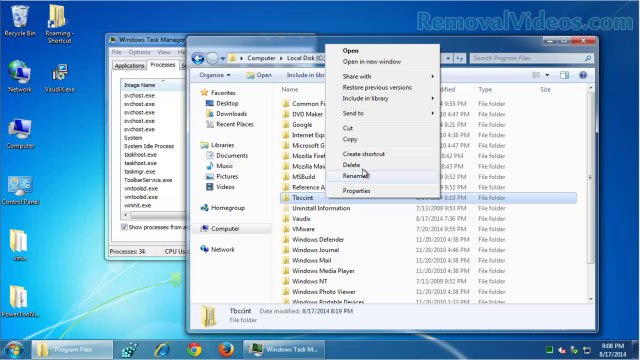This screenshot has height=360, width=640.
Task: Open the Organize dropdown
Action: click(x=215, y=75)
